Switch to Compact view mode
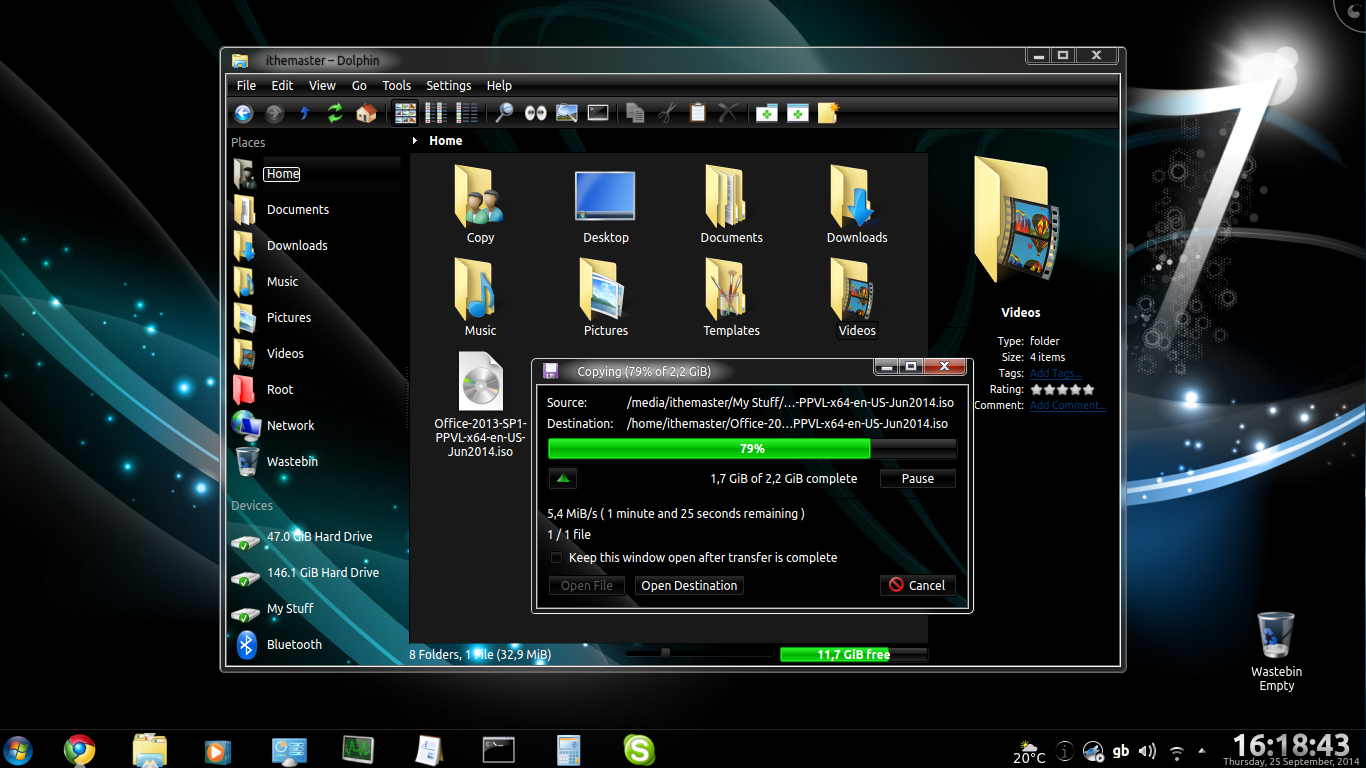The height and width of the screenshot is (768, 1366). [x=436, y=113]
